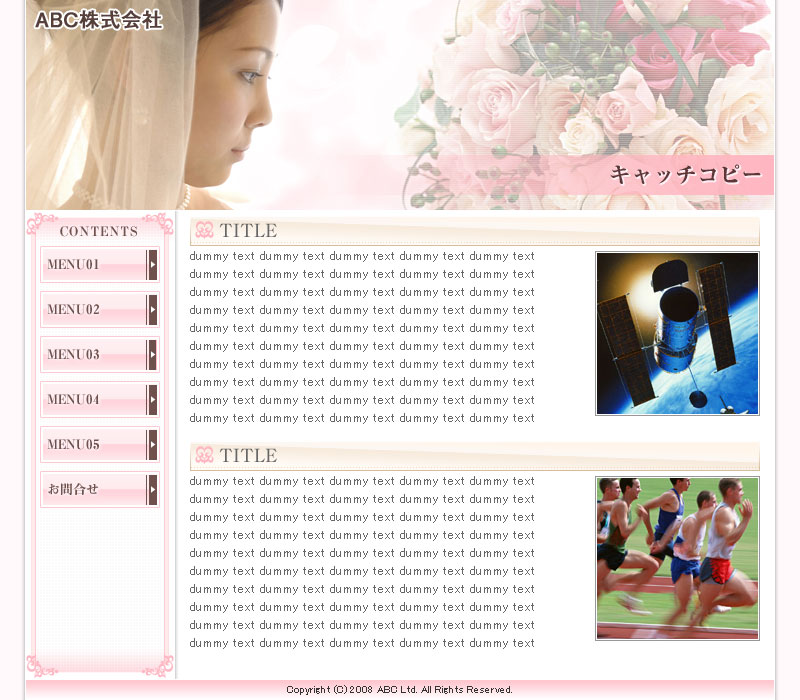The height and width of the screenshot is (700, 800).
Task: Click the CONTENTS sidebar heading
Action: tap(99, 231)
